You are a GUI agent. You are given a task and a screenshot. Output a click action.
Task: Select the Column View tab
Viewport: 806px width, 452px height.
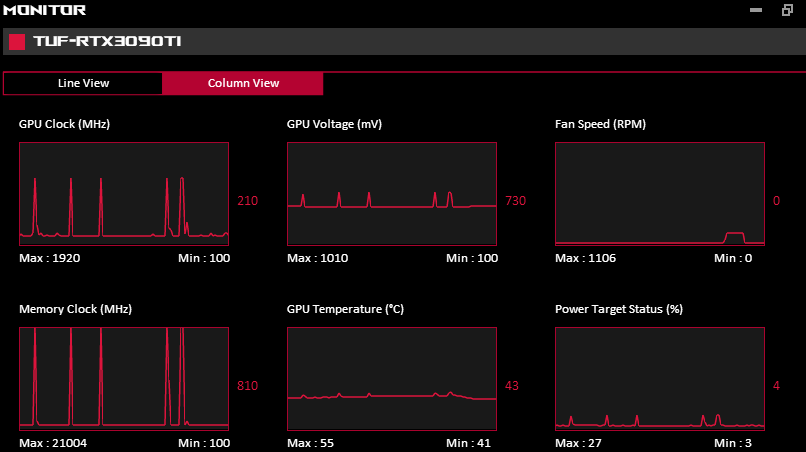(243, 83)
